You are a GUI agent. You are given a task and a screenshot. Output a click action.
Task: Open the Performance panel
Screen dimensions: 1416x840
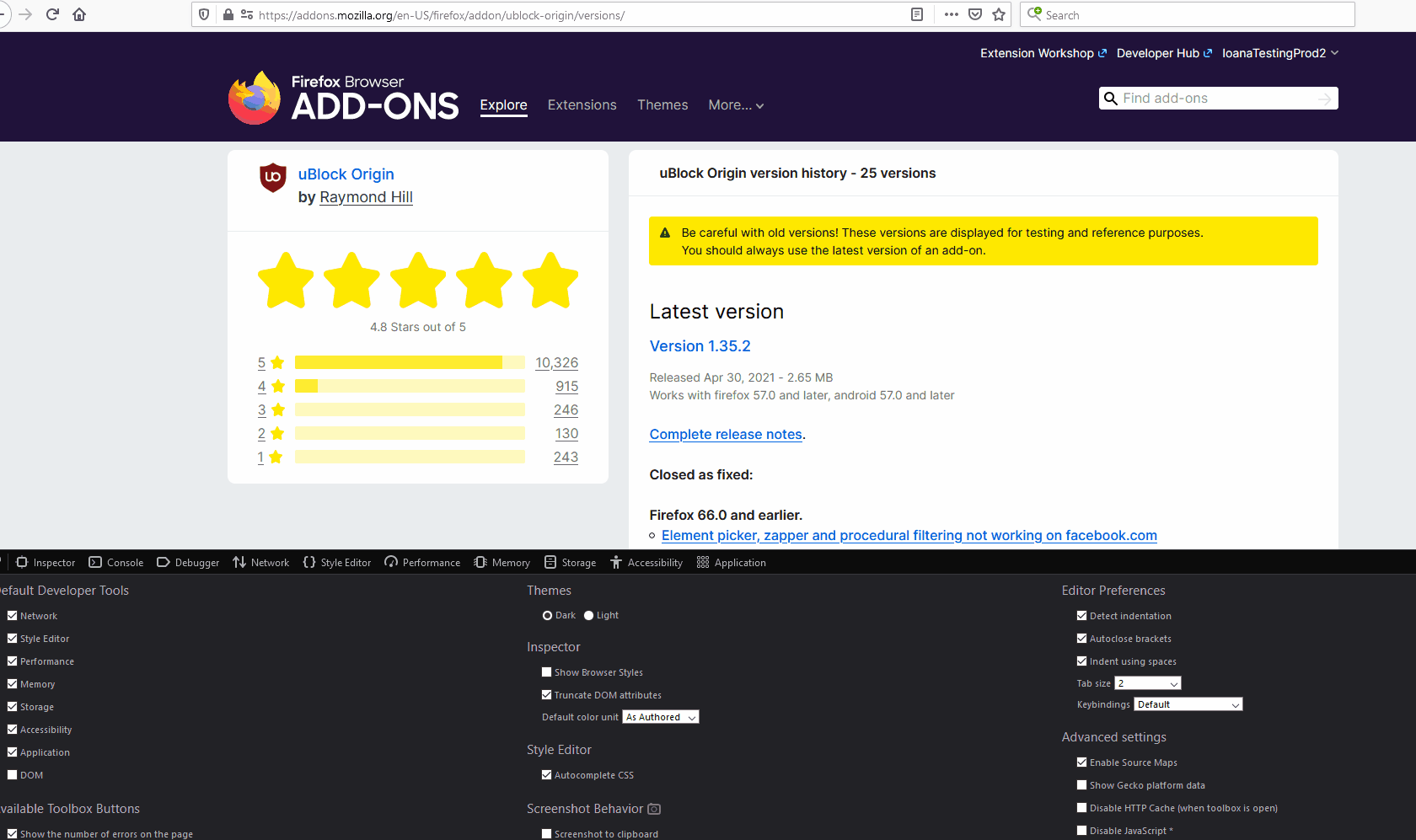[422, 562]
